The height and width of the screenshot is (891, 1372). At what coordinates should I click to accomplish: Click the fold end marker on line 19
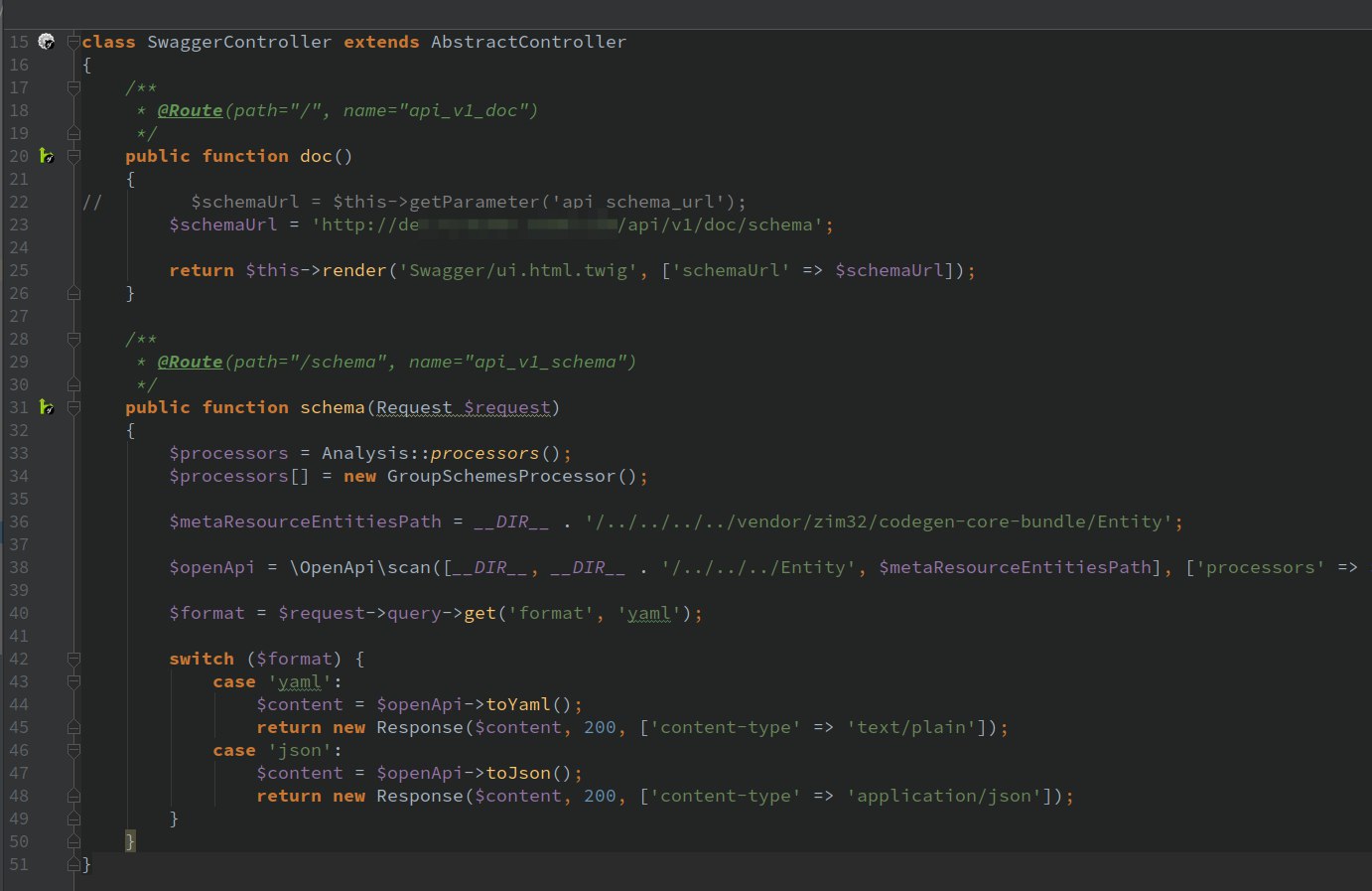(x=73, y=133)
